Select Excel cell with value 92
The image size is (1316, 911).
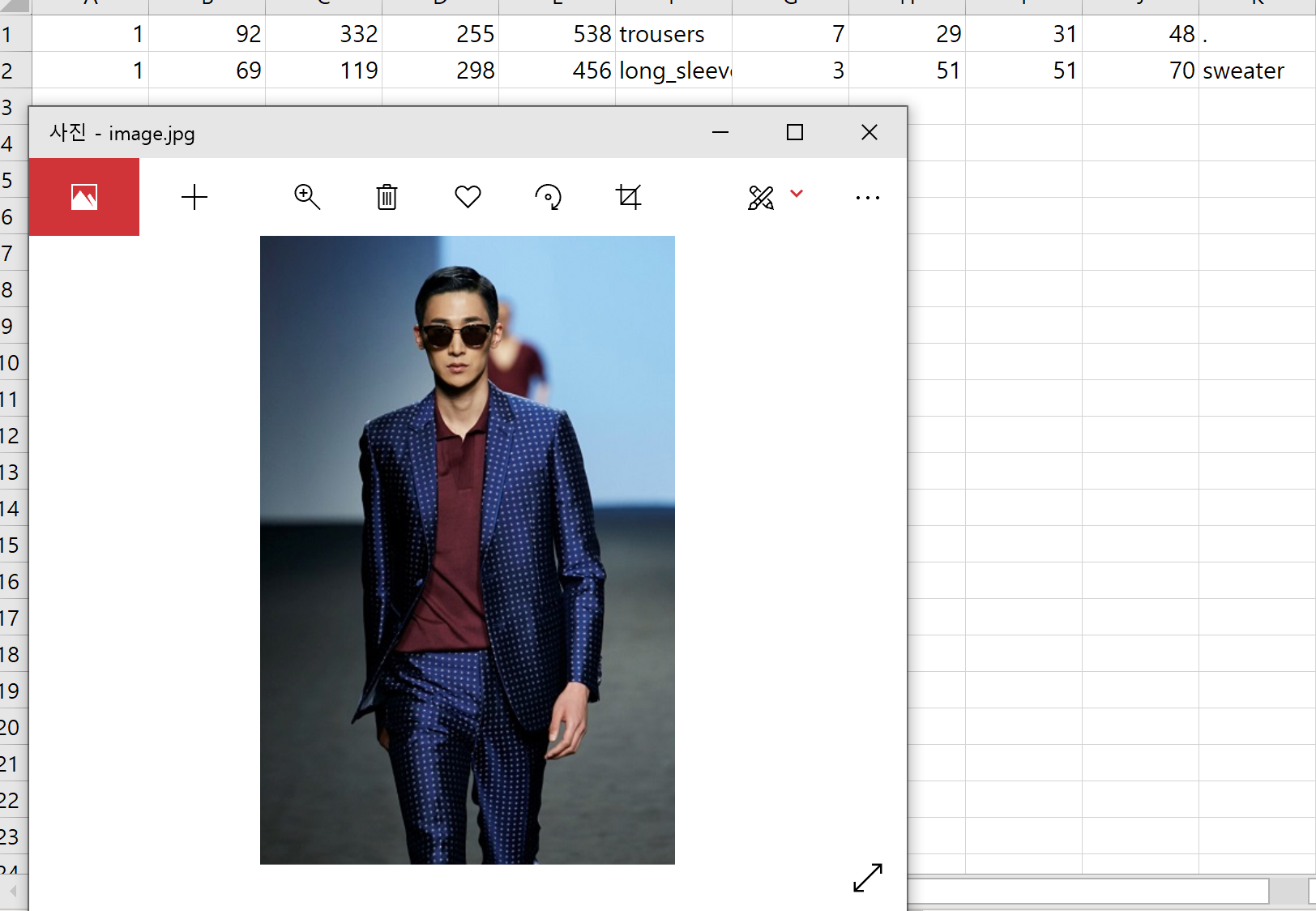point(207,34)
